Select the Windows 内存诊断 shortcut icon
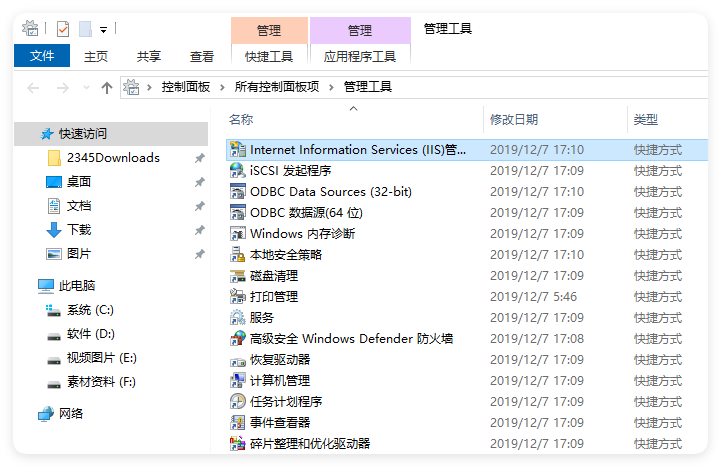 pyautogui.click(x=238, y=234)
